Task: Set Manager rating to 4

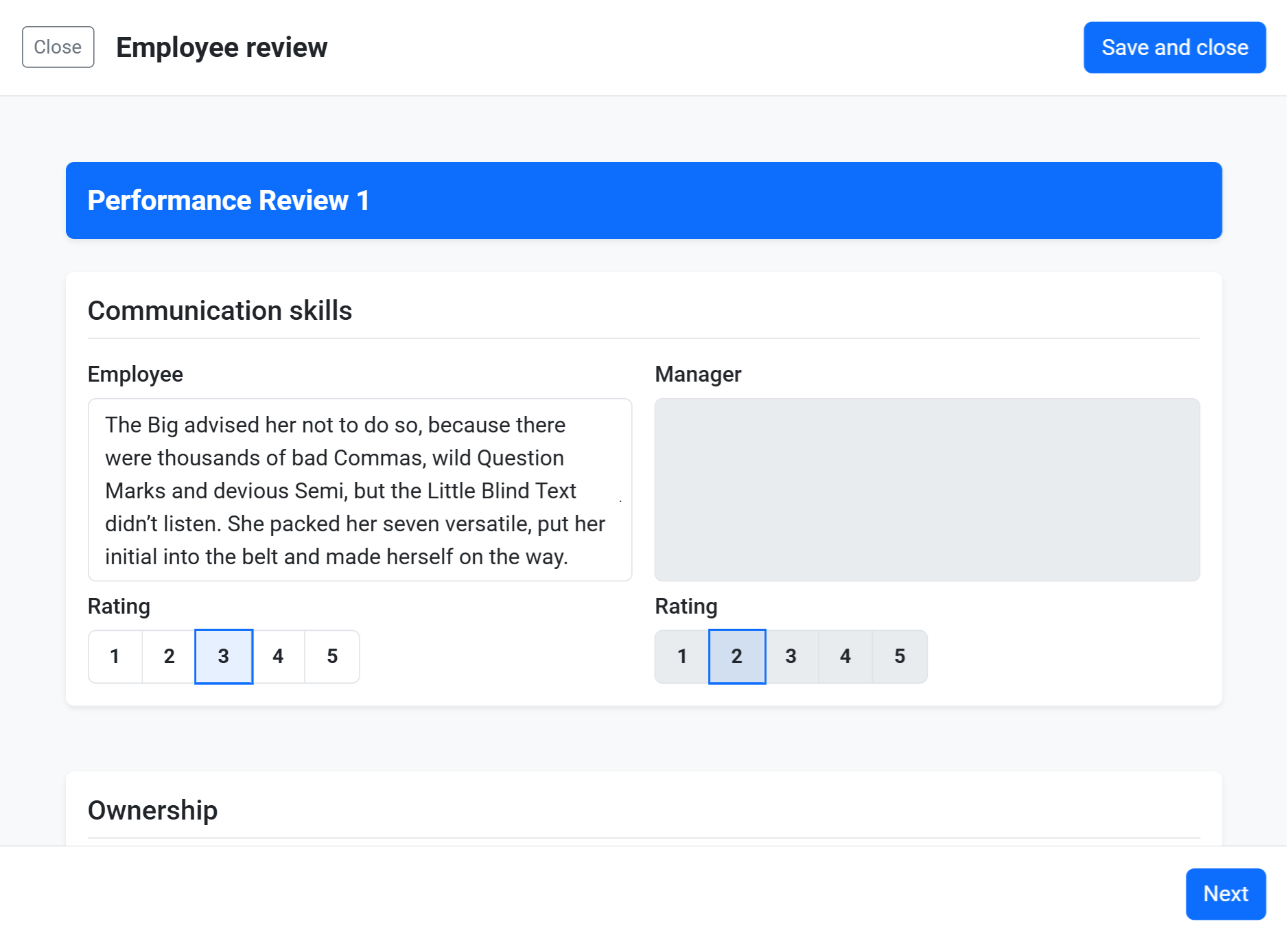Action: coord(845,657)
